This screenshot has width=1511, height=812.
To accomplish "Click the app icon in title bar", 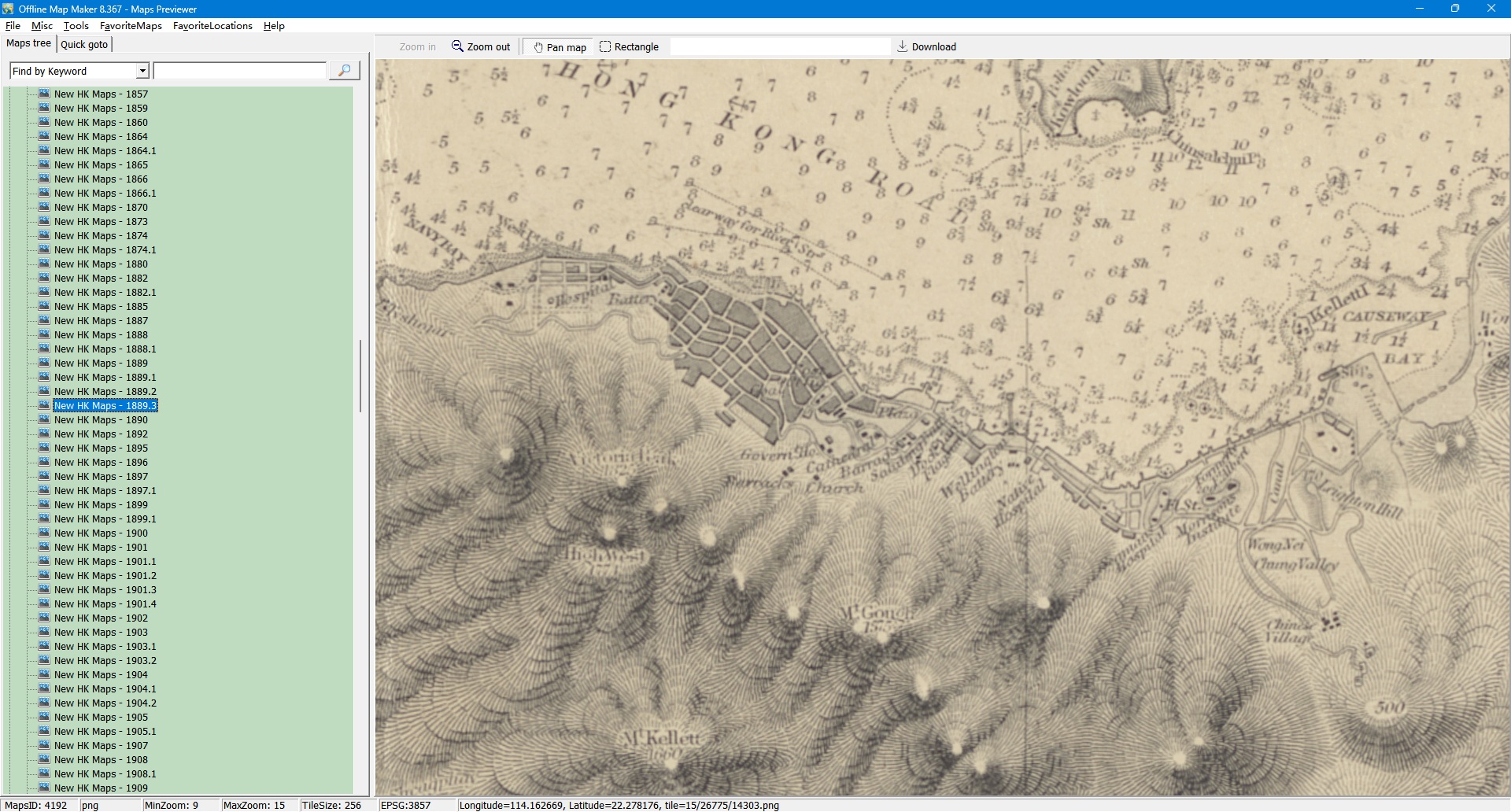I will click(8, 9).
